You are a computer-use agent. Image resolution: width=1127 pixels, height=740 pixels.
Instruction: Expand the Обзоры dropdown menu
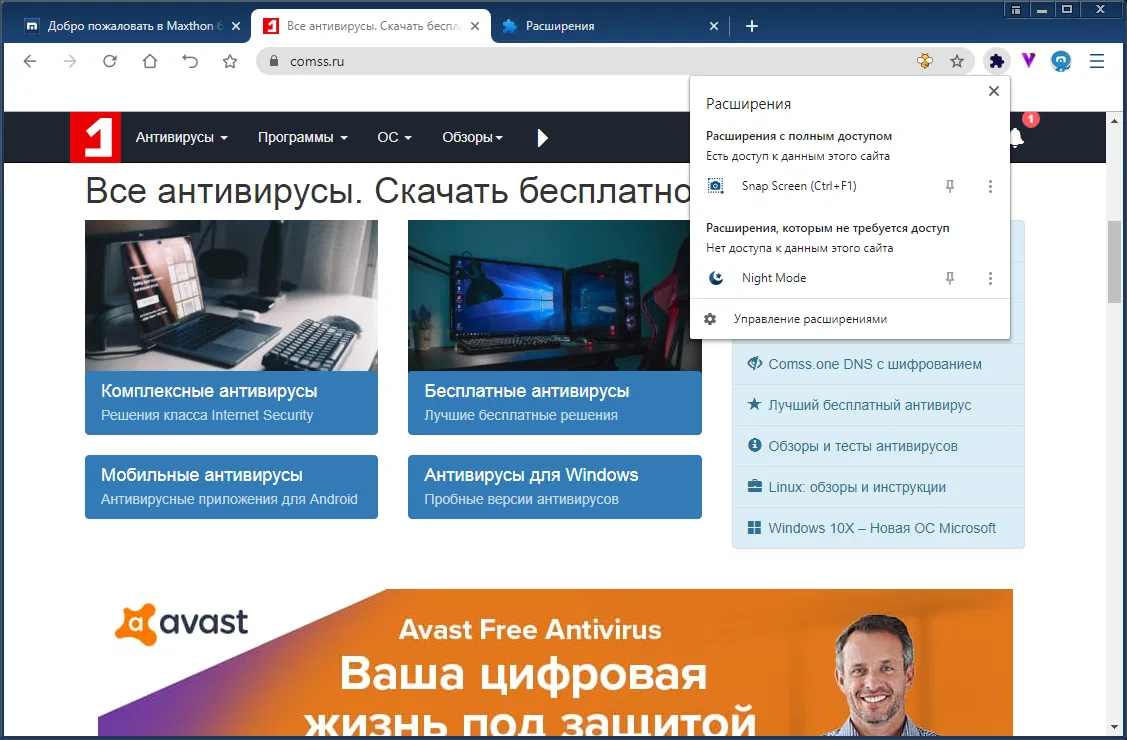472,137
